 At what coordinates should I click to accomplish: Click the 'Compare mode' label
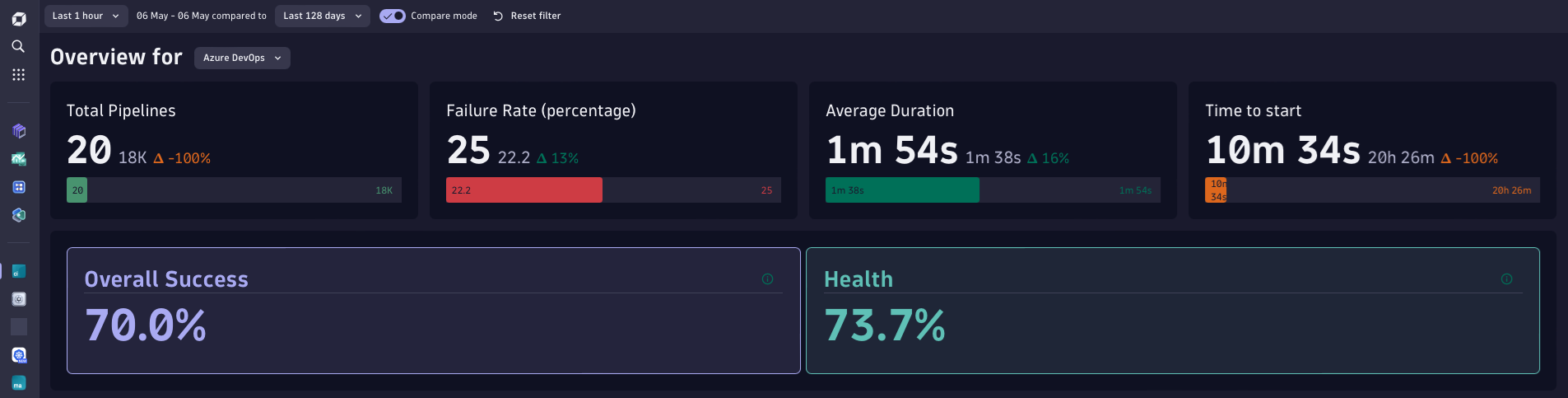(444, 16)
